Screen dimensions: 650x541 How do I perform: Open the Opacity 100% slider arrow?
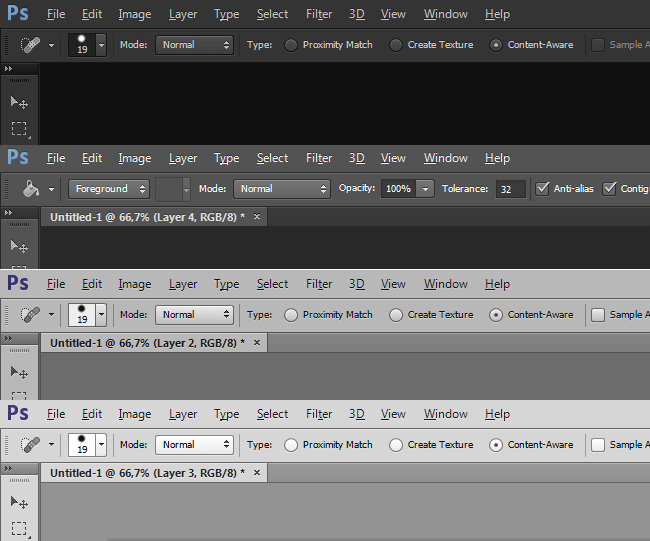coord(425,189)
